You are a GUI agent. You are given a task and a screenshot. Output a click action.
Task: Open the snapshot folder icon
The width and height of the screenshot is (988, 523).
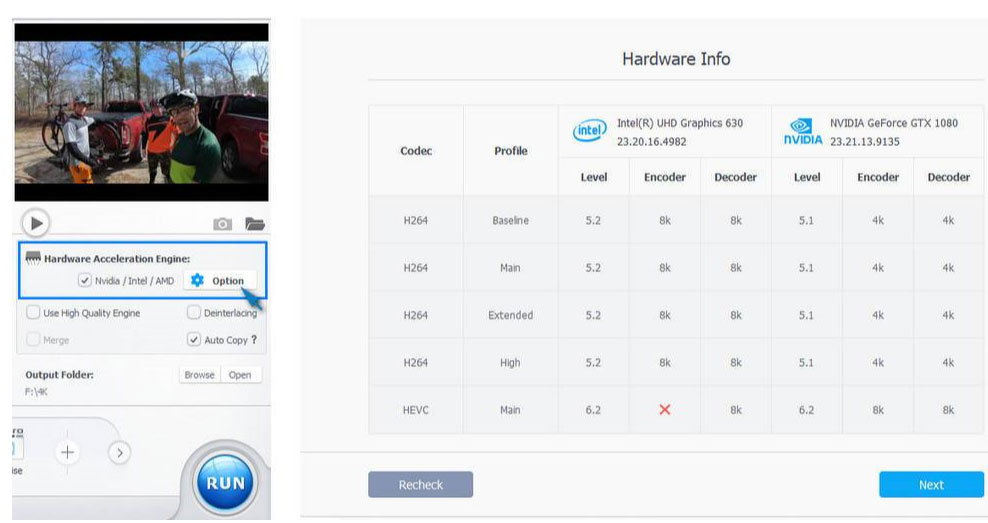[255, 224]
